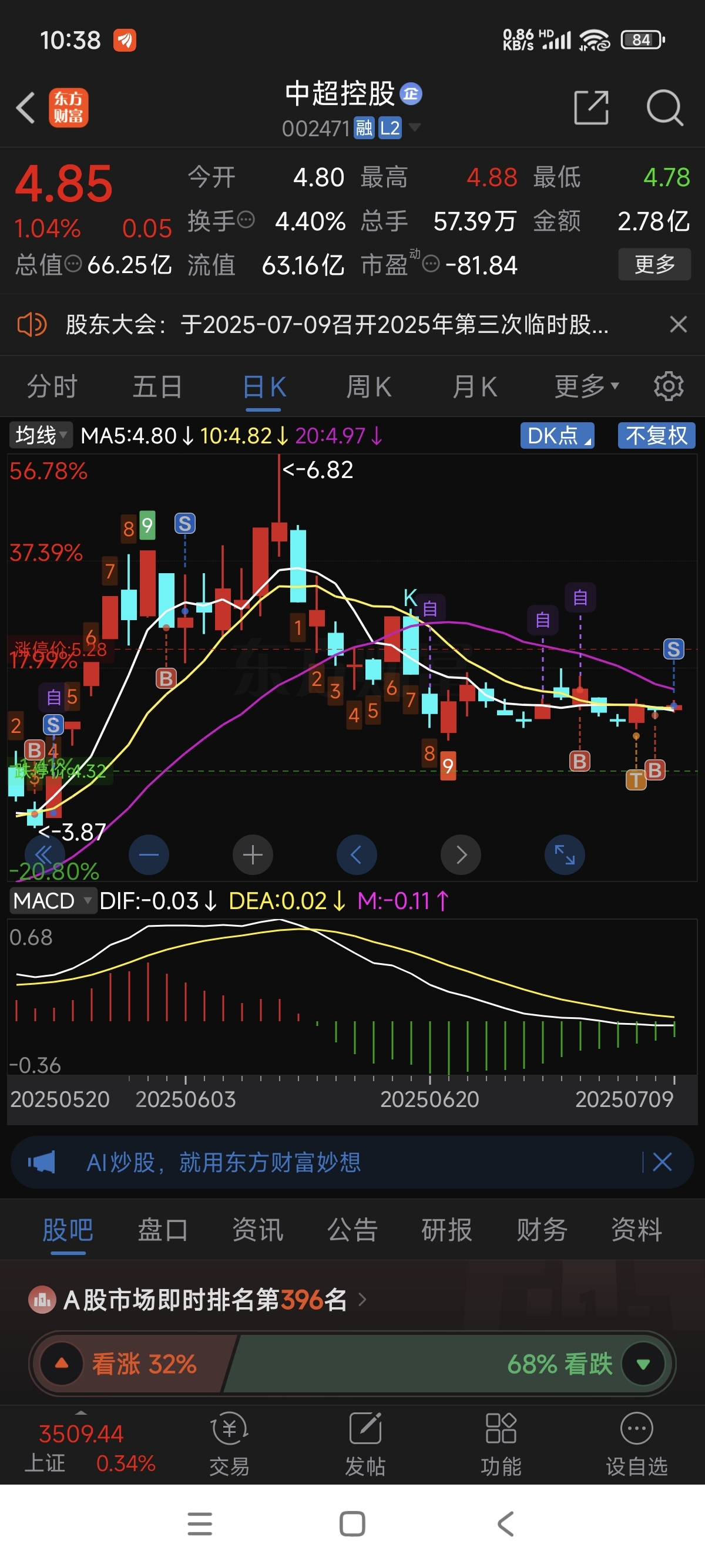Tap the latest S sell marker
This screenshot has height=1568, width=705.
[673, 649]
